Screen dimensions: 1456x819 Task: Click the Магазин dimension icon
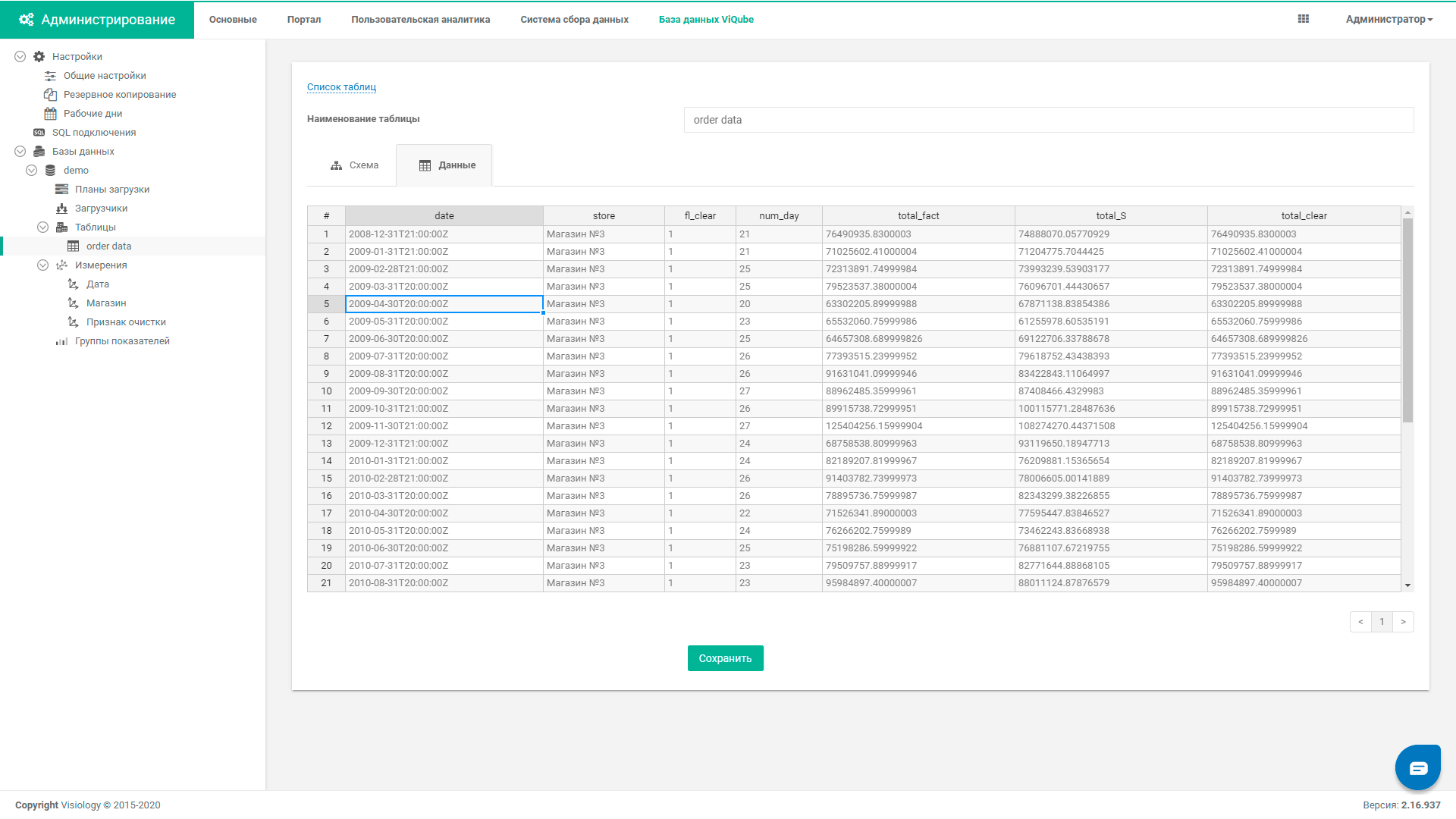pos(74,303)
